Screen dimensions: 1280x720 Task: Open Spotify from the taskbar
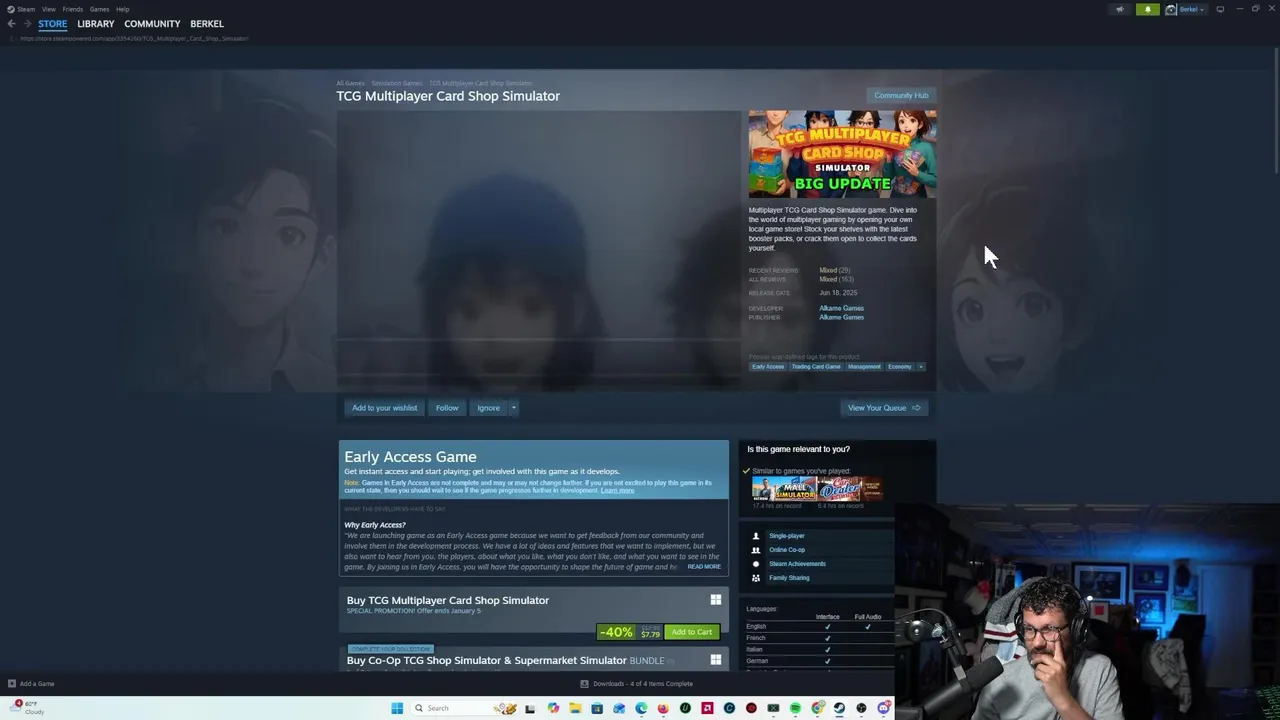tap(795, 708)
